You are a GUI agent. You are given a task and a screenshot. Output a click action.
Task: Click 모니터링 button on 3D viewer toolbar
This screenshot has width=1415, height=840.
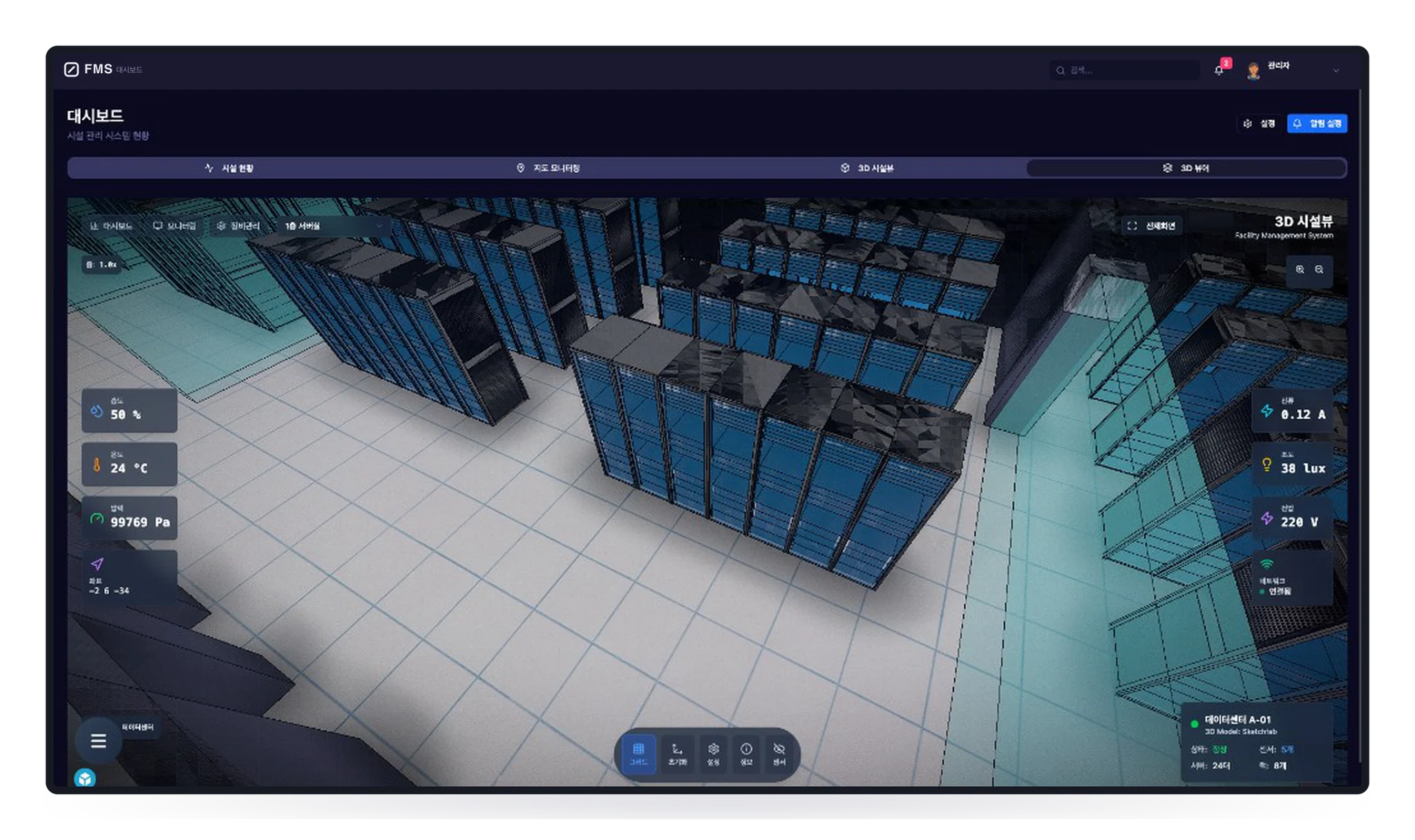pos(174,226)
